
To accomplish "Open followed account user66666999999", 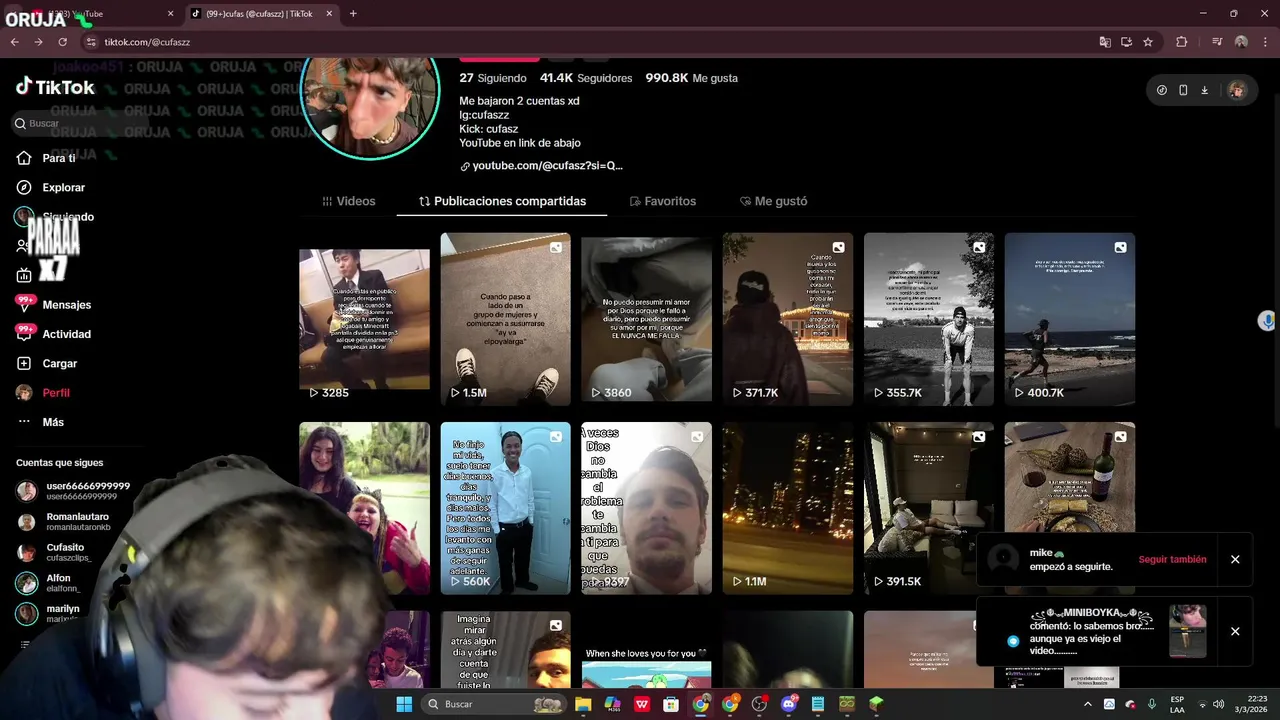I will (x=74, y=491).
